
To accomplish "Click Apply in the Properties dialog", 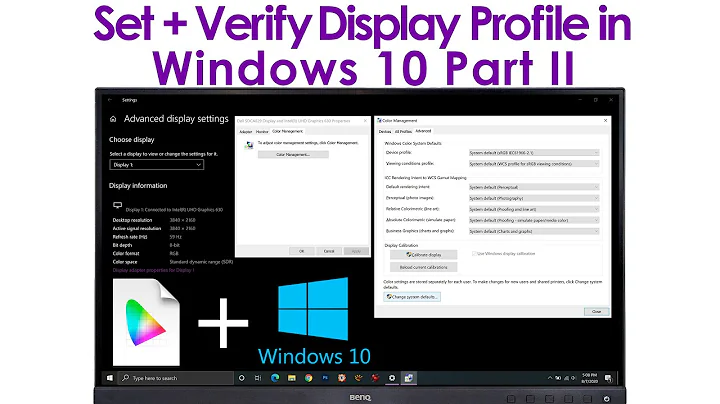I will 356,251.
